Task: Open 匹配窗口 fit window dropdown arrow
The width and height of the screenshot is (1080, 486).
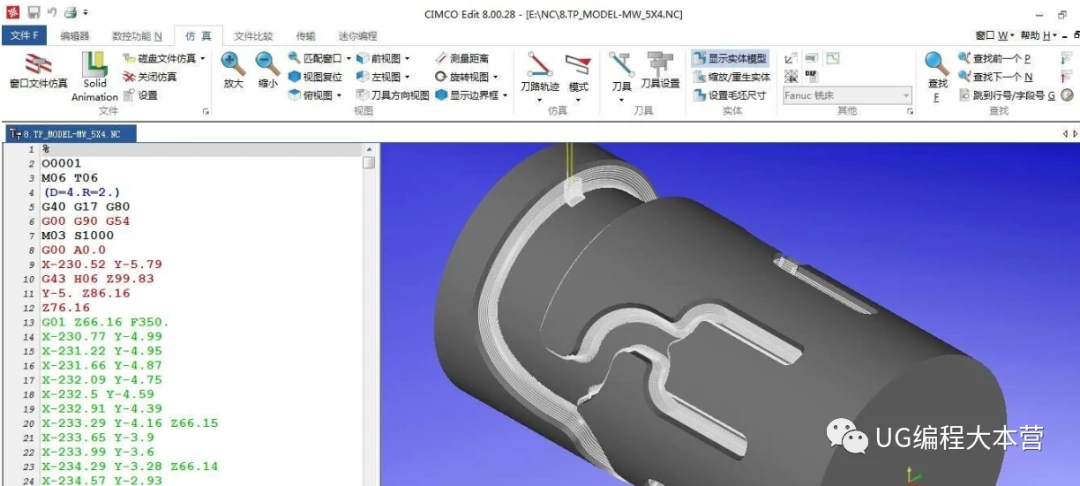Action: (349, 59)
